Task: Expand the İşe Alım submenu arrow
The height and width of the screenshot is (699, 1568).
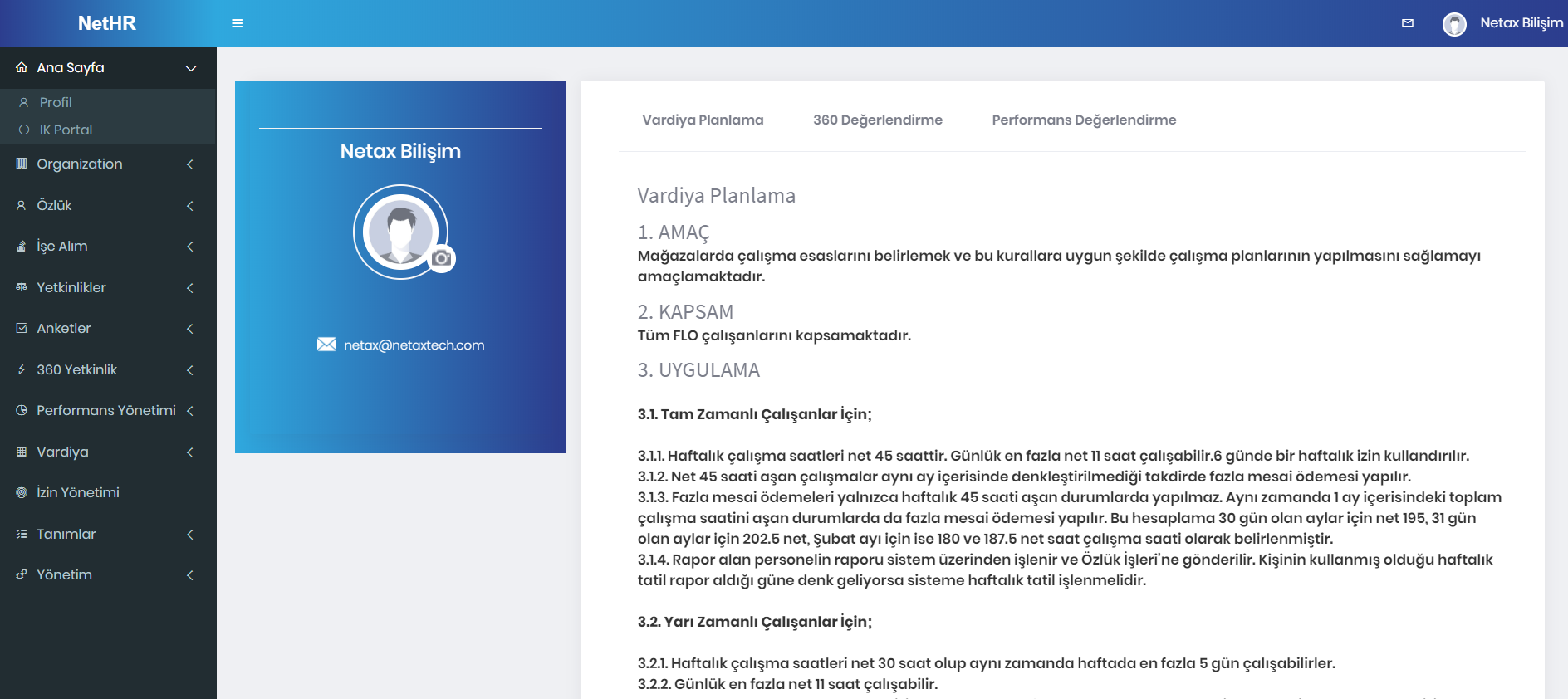Action: click(x=190, y=247)
